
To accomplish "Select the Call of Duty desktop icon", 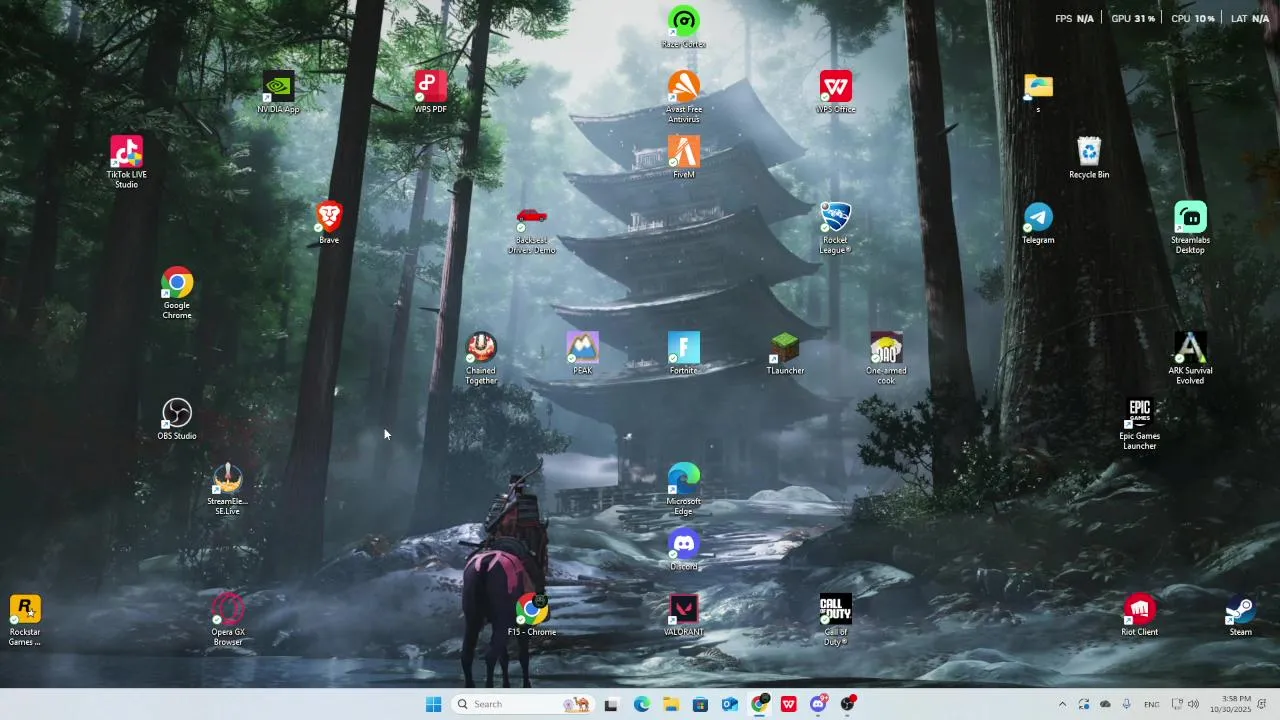I will 836,620.
